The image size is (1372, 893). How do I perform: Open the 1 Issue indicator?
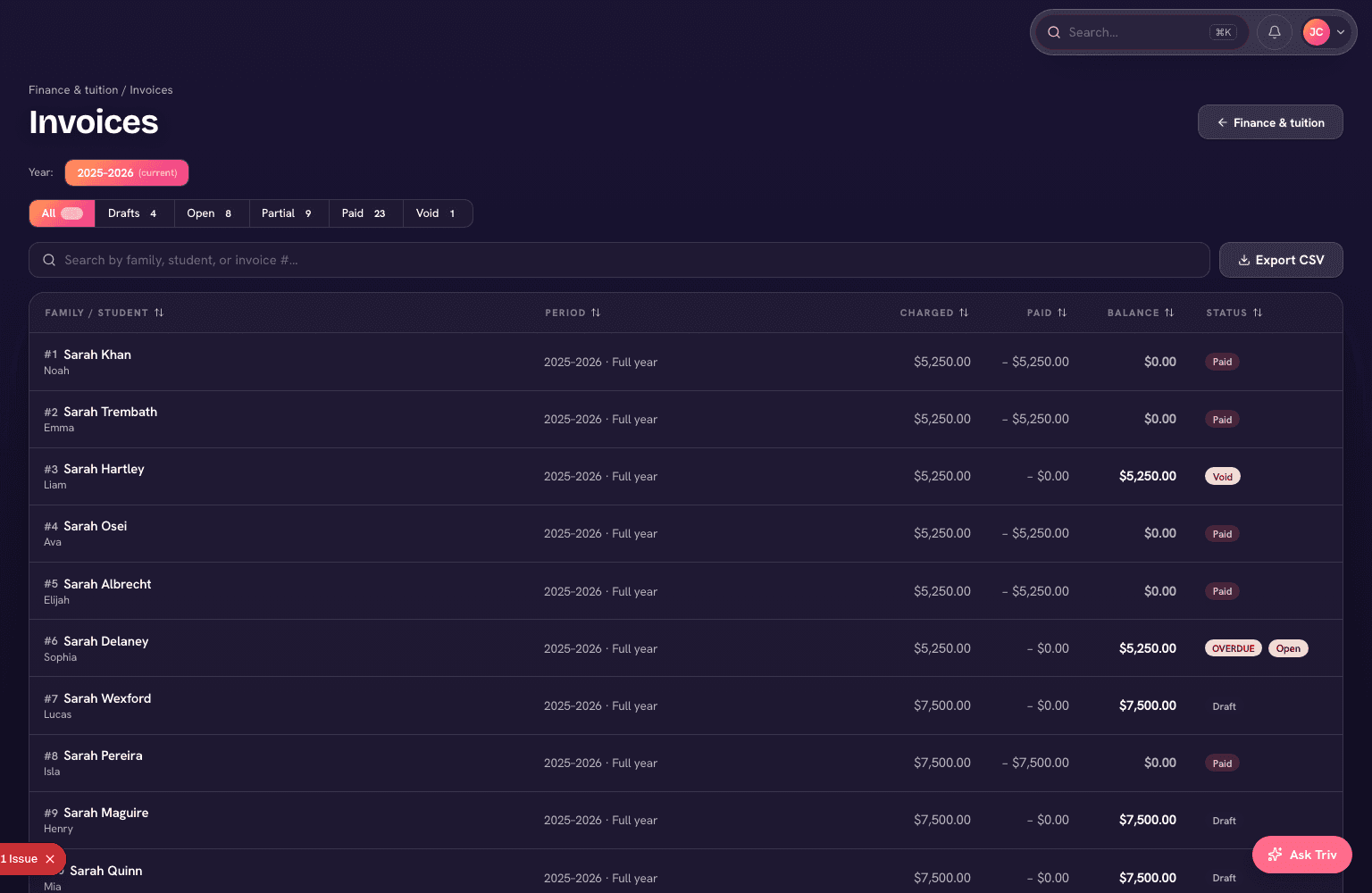(x=19, y=859)
